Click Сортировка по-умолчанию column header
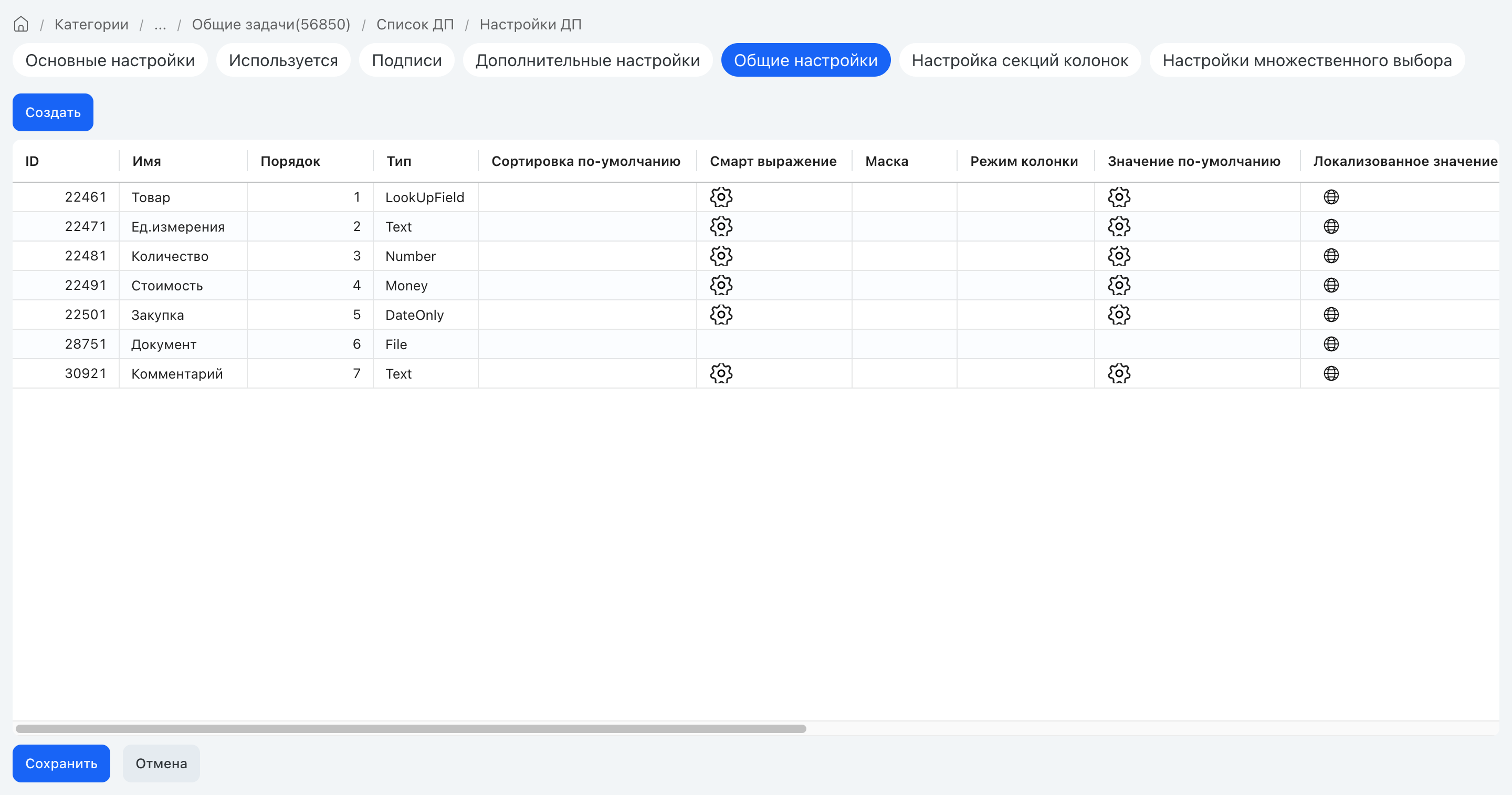 (x=587, y=161)
